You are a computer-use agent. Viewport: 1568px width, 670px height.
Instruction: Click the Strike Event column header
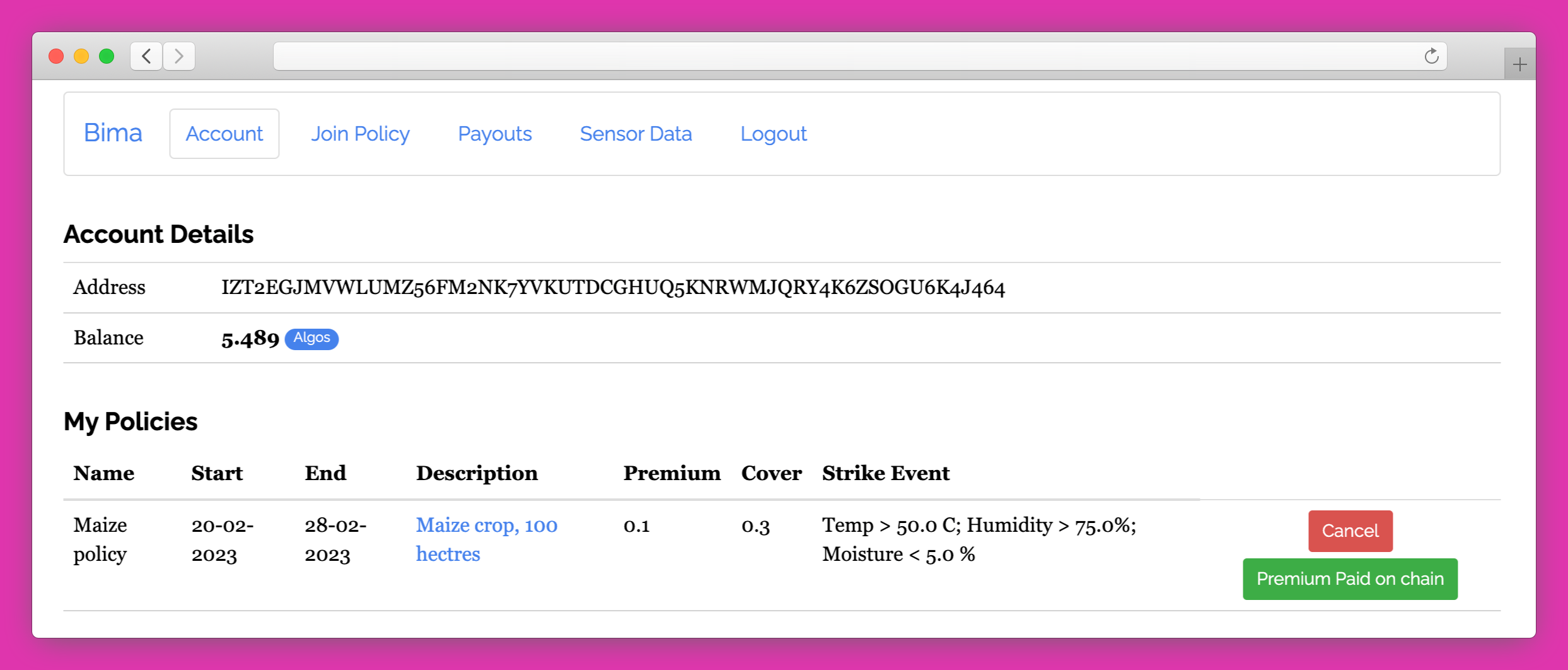886,473
